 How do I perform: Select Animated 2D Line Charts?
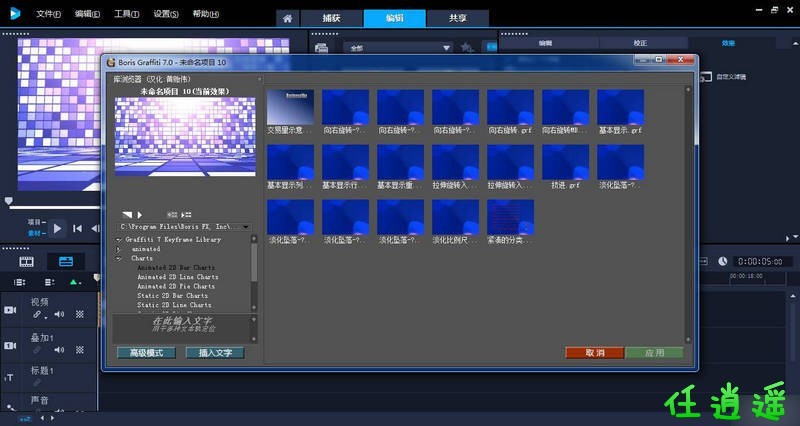coord(178,277)
